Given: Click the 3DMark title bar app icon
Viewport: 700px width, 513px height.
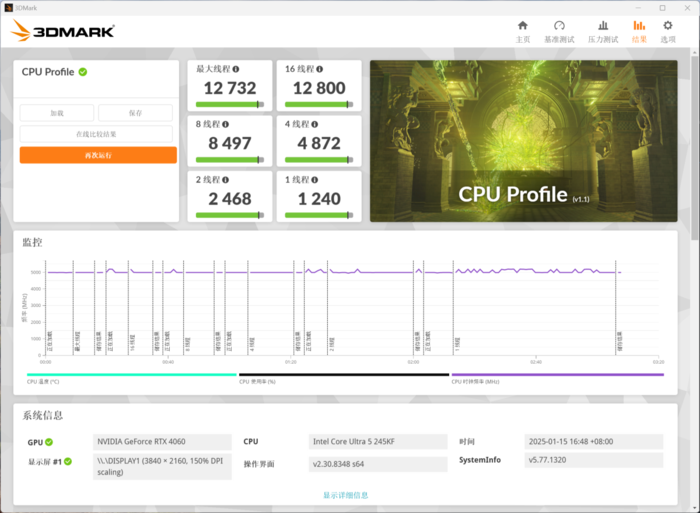Looking at the screenshot, I should point(8,8).
